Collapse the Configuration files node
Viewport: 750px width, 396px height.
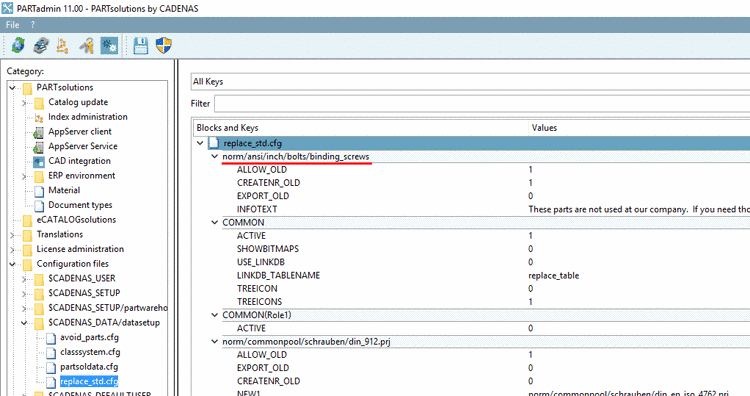tap(12, 264)
